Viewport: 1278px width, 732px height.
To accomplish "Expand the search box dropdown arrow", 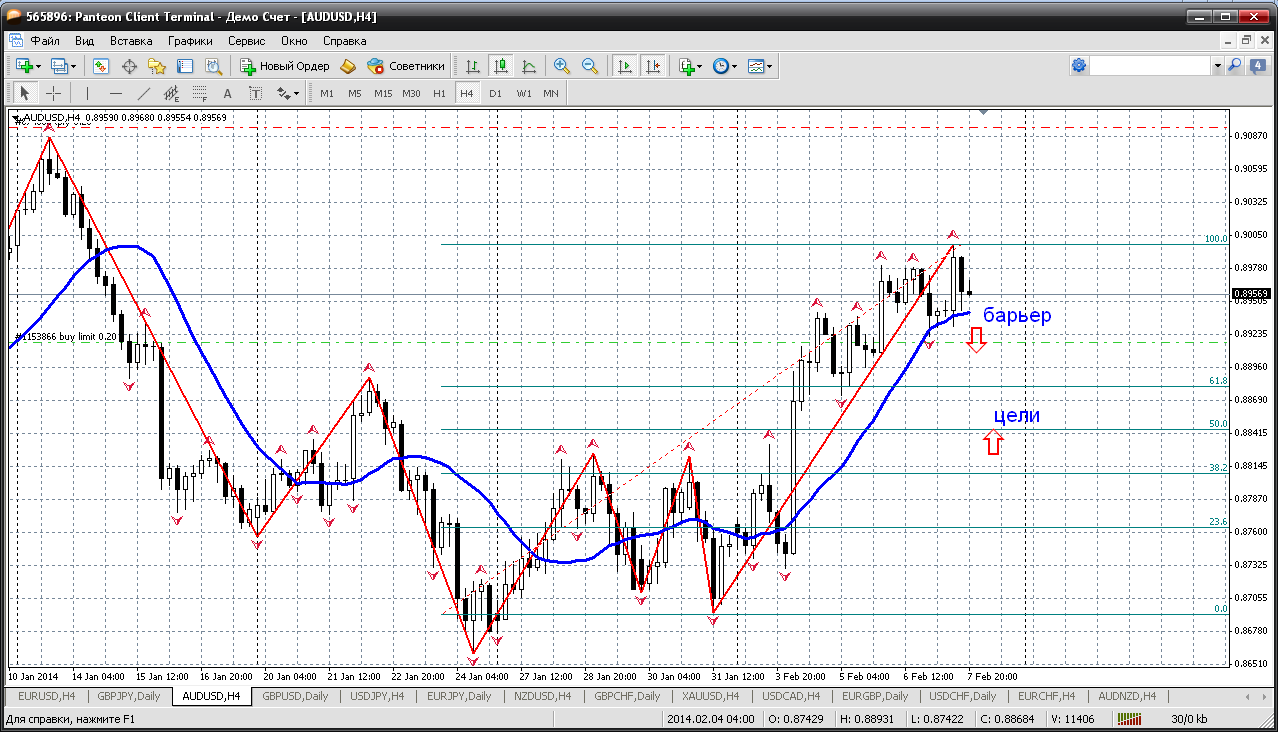I will [1217, 66].
